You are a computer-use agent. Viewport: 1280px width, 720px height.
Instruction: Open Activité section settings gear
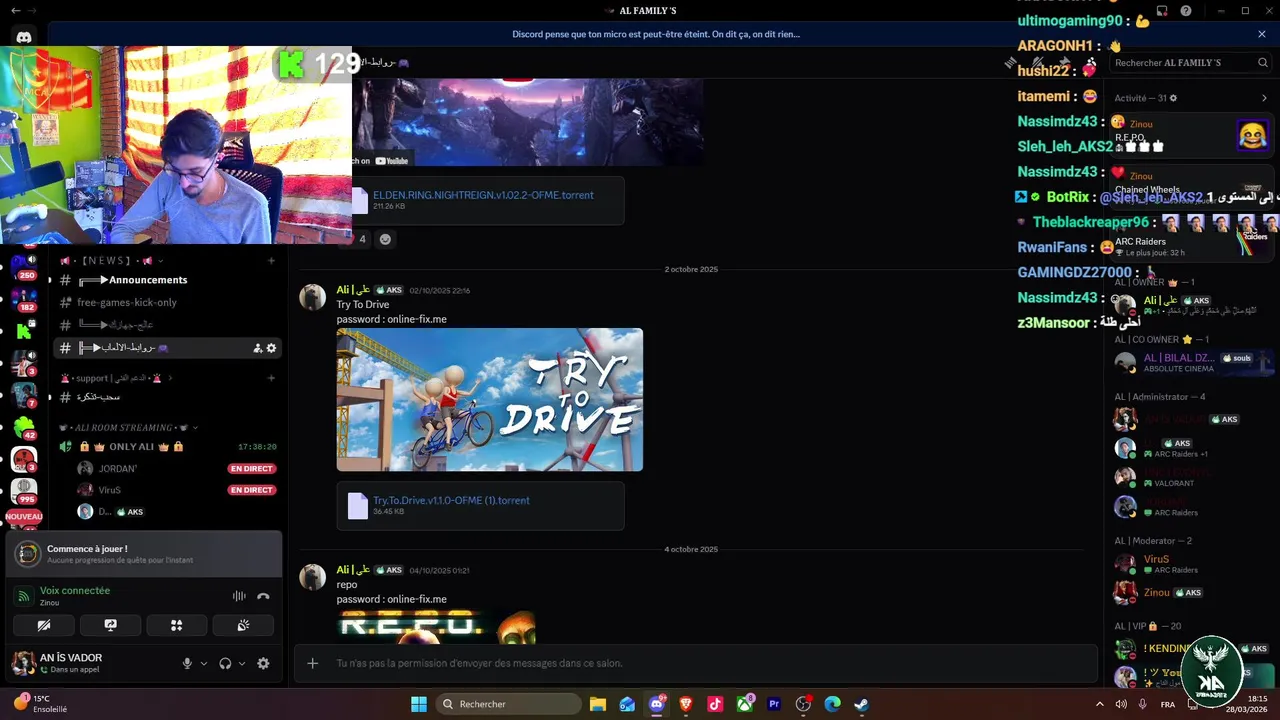[1173, 98]
